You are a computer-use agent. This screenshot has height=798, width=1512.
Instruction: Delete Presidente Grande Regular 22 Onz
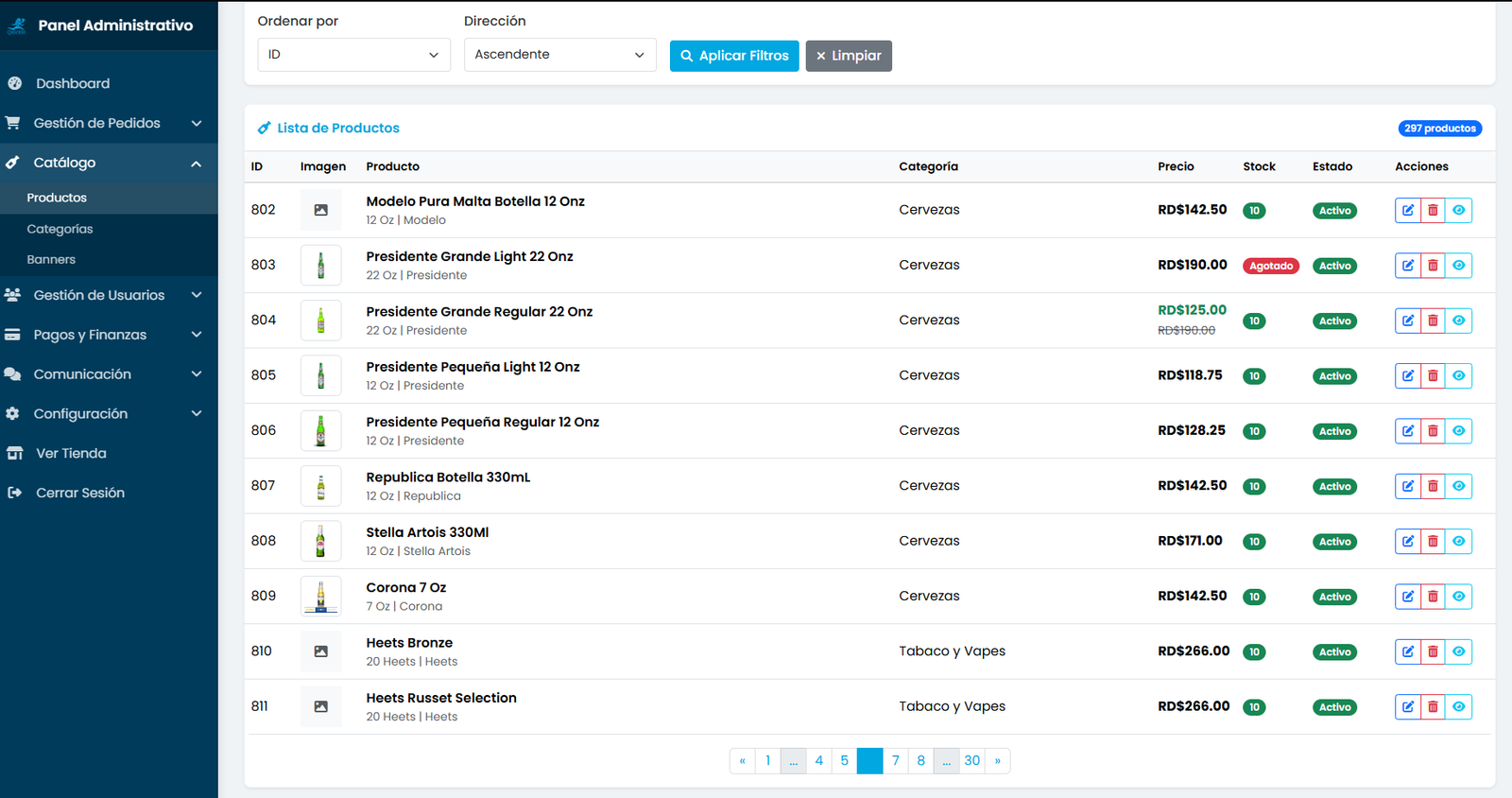coord(1433,321)
